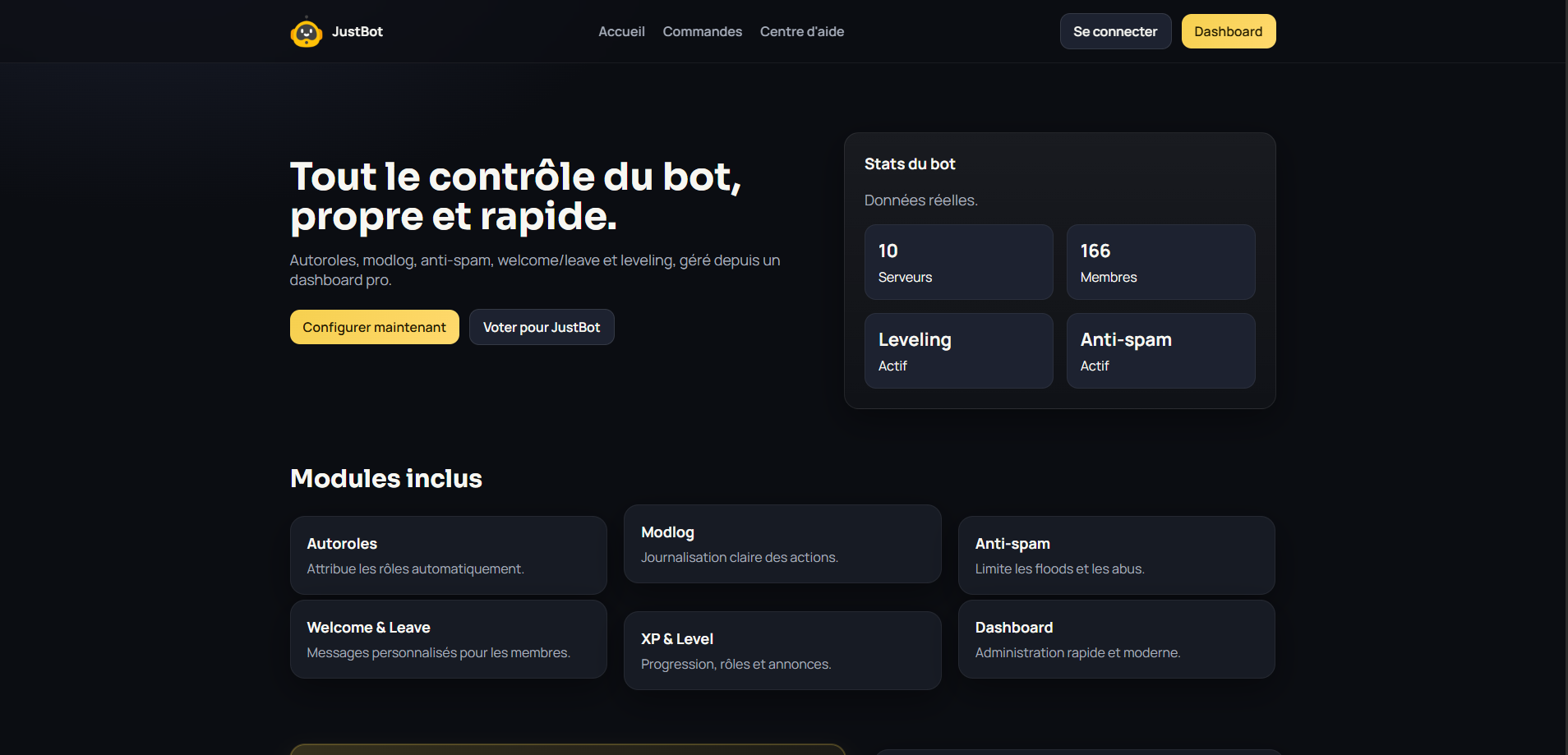Image resolution: width=1568 pixels, height=755 pixels.
Task: Open the Accueil navigation item
Action: (x=621, y=31)
